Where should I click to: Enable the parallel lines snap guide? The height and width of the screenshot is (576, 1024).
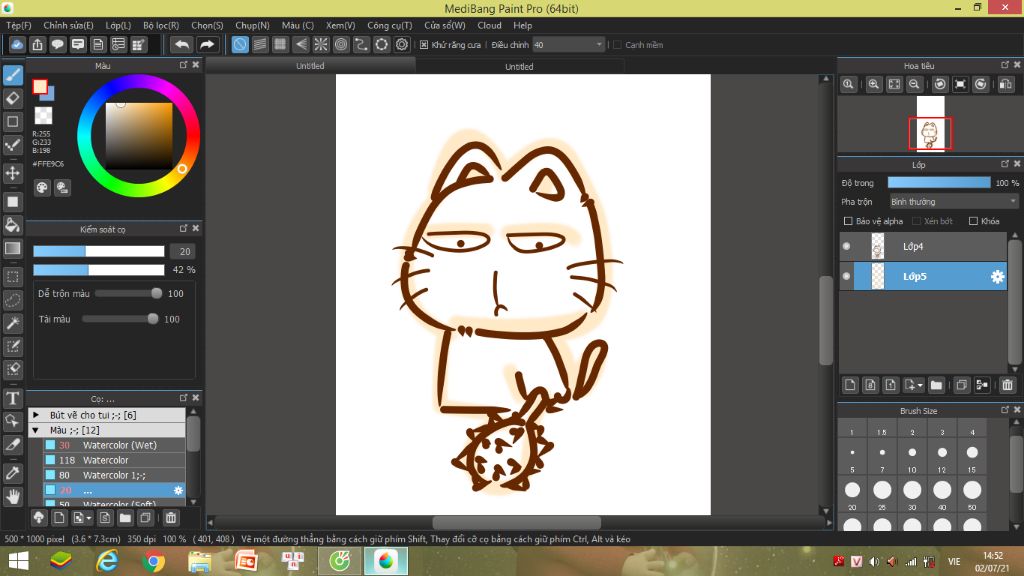(260, 44)
